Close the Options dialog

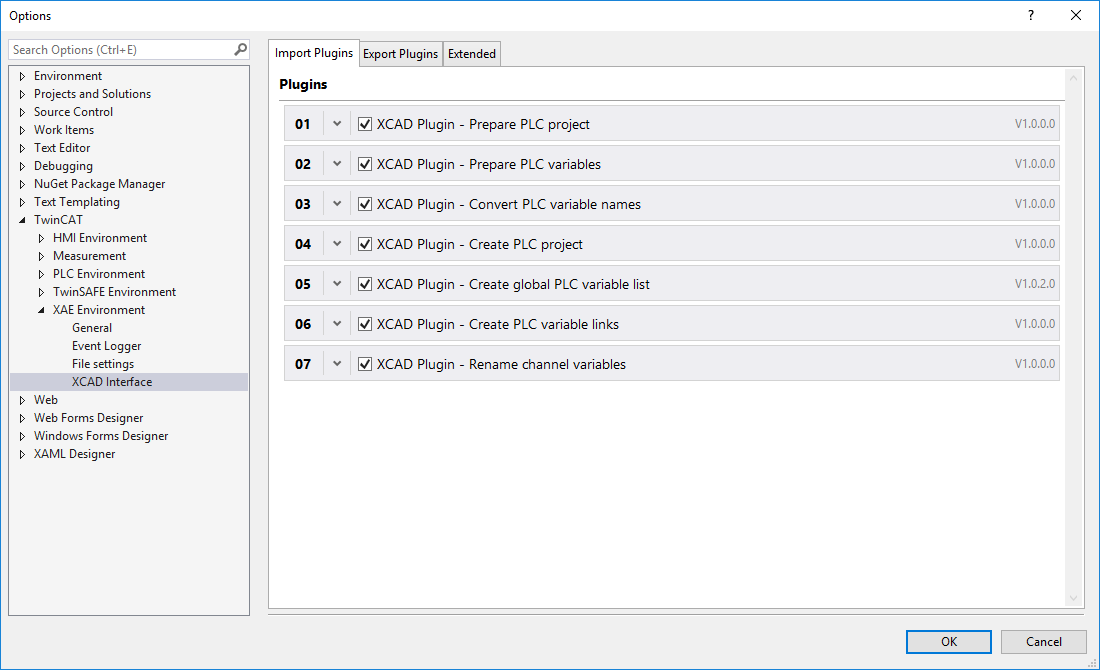click(x=1075, y=15)
